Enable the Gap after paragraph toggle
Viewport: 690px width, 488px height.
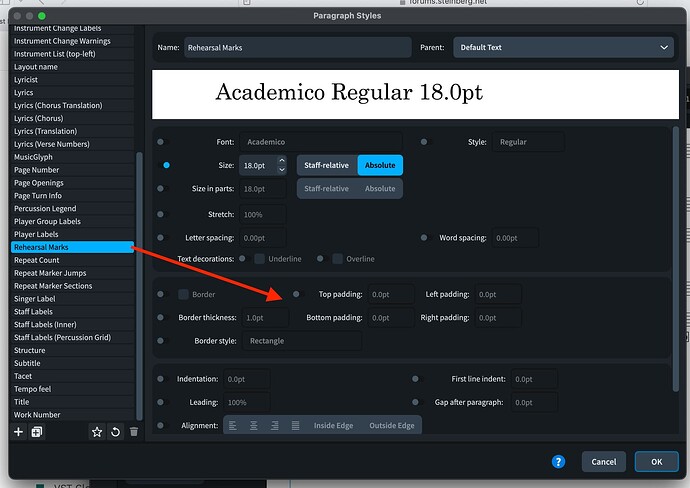(416, 402)
